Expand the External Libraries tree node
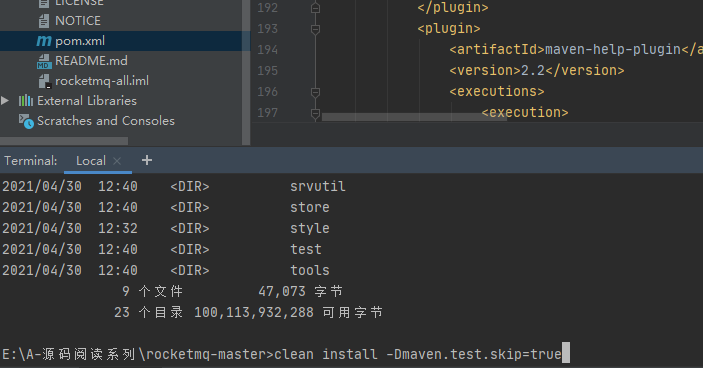The image size is (703, 368). click(x=5, y=100)
